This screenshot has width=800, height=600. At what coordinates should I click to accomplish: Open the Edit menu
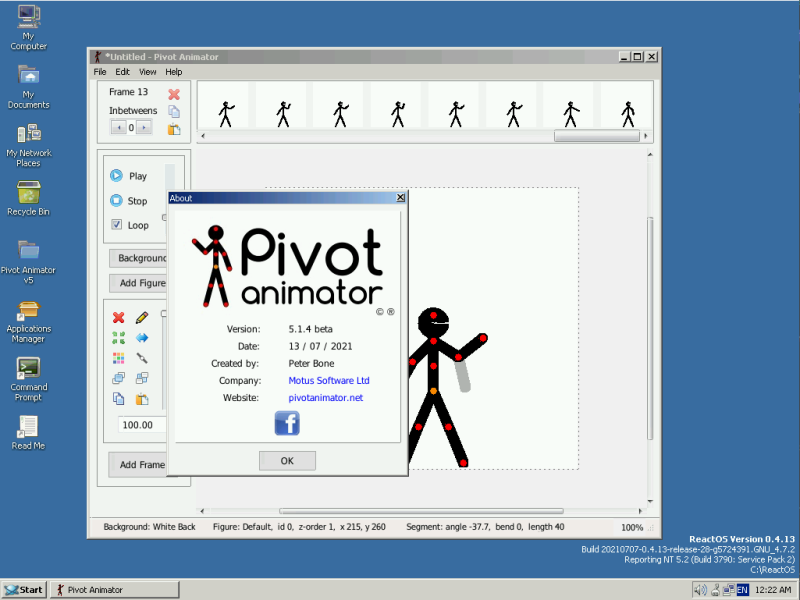click(122, 72)
